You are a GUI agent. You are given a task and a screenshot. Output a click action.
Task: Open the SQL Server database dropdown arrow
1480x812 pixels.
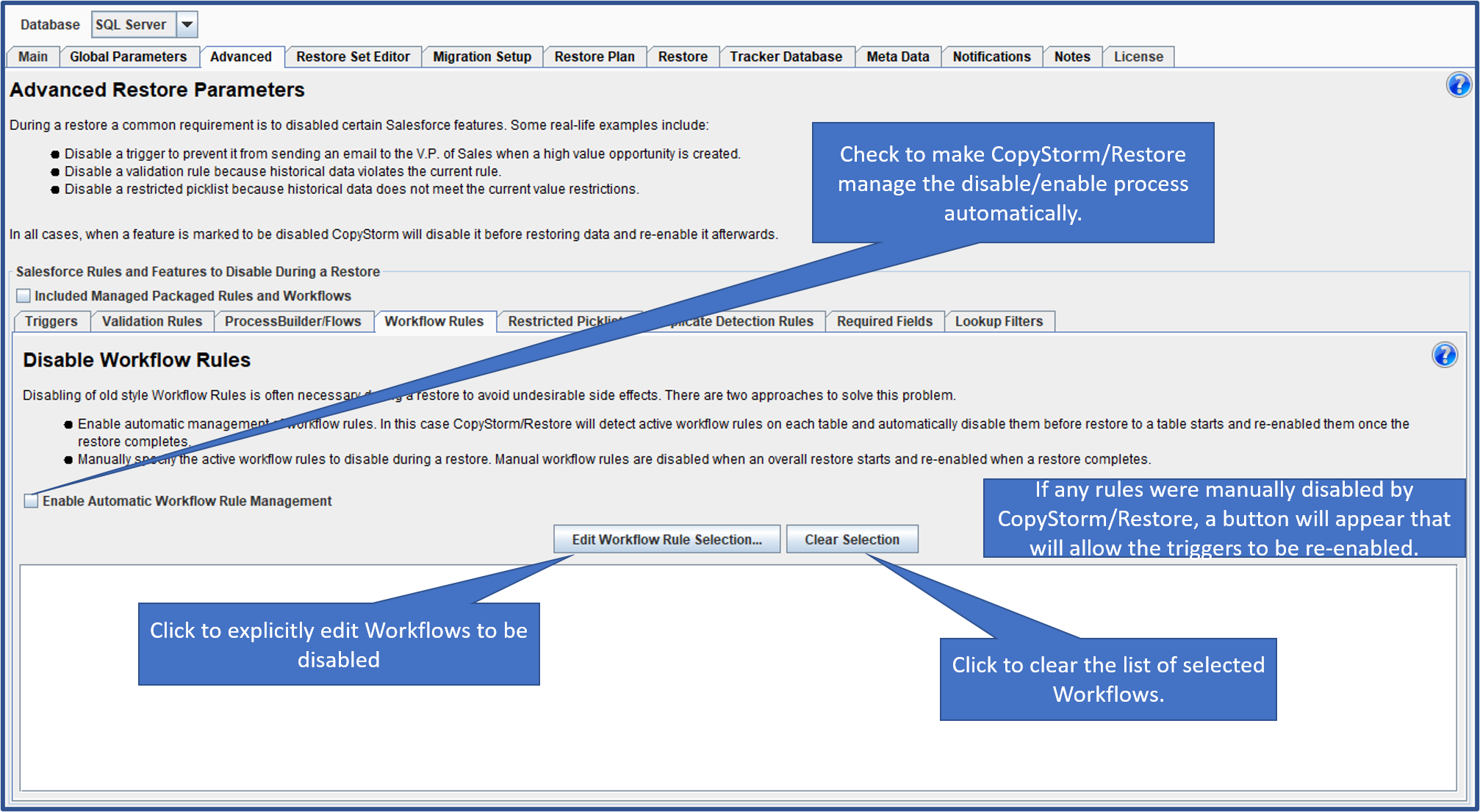pos(187,24)
